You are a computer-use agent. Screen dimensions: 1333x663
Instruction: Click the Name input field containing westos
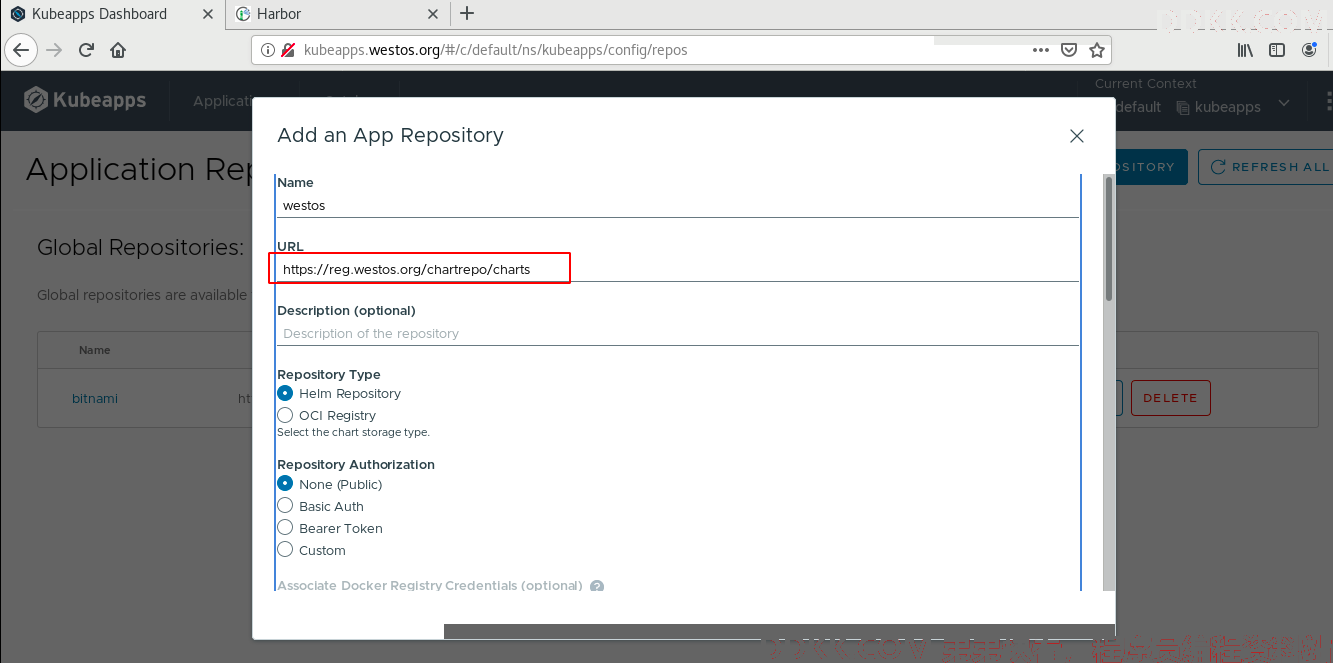click(x=678, y=205)
